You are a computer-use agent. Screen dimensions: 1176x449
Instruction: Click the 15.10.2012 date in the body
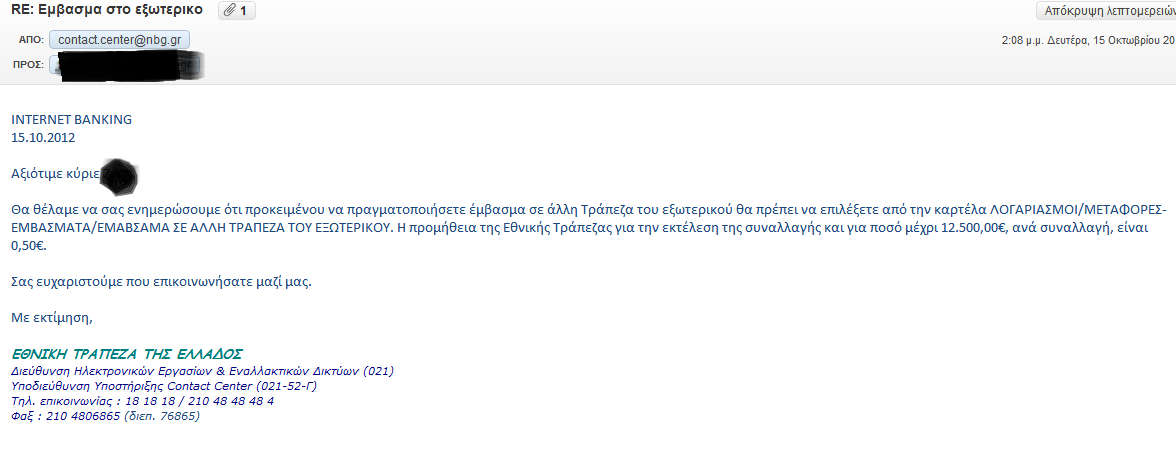43,137
